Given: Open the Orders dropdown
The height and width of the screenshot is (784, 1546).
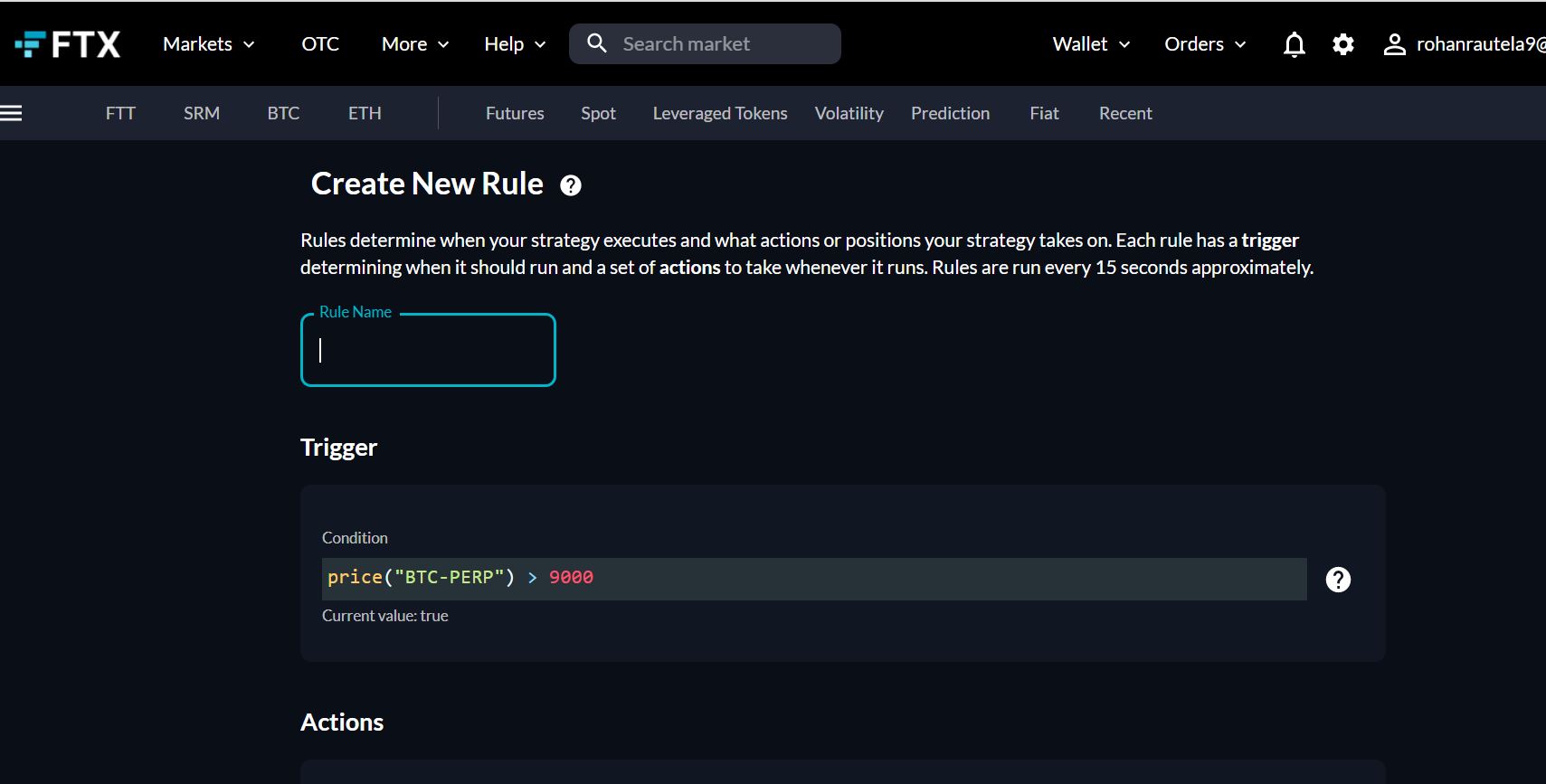Looking at the screenshot, I should [x=1205, y=44].
